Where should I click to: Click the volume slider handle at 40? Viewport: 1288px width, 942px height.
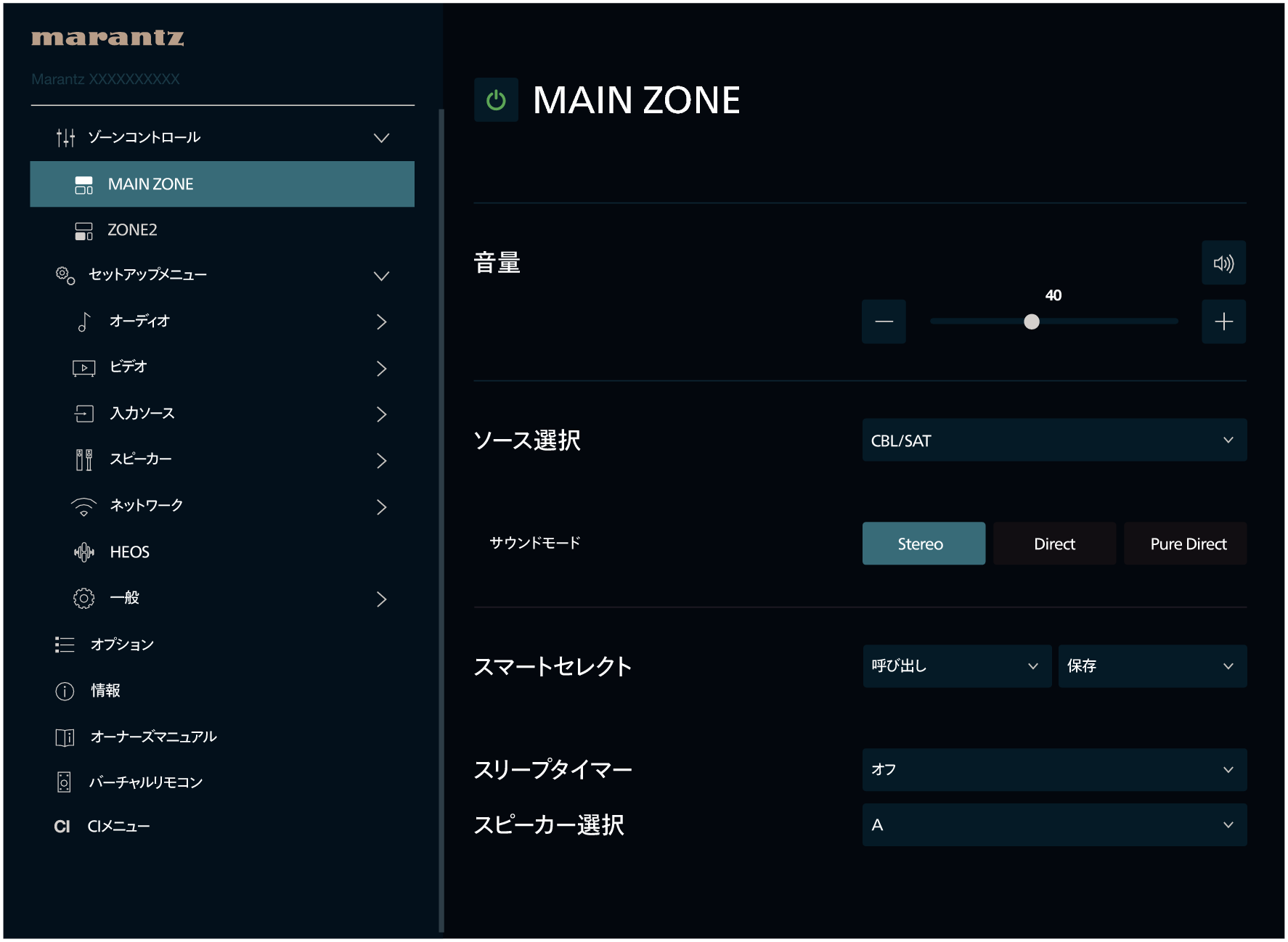click(x=1031, y=321)
